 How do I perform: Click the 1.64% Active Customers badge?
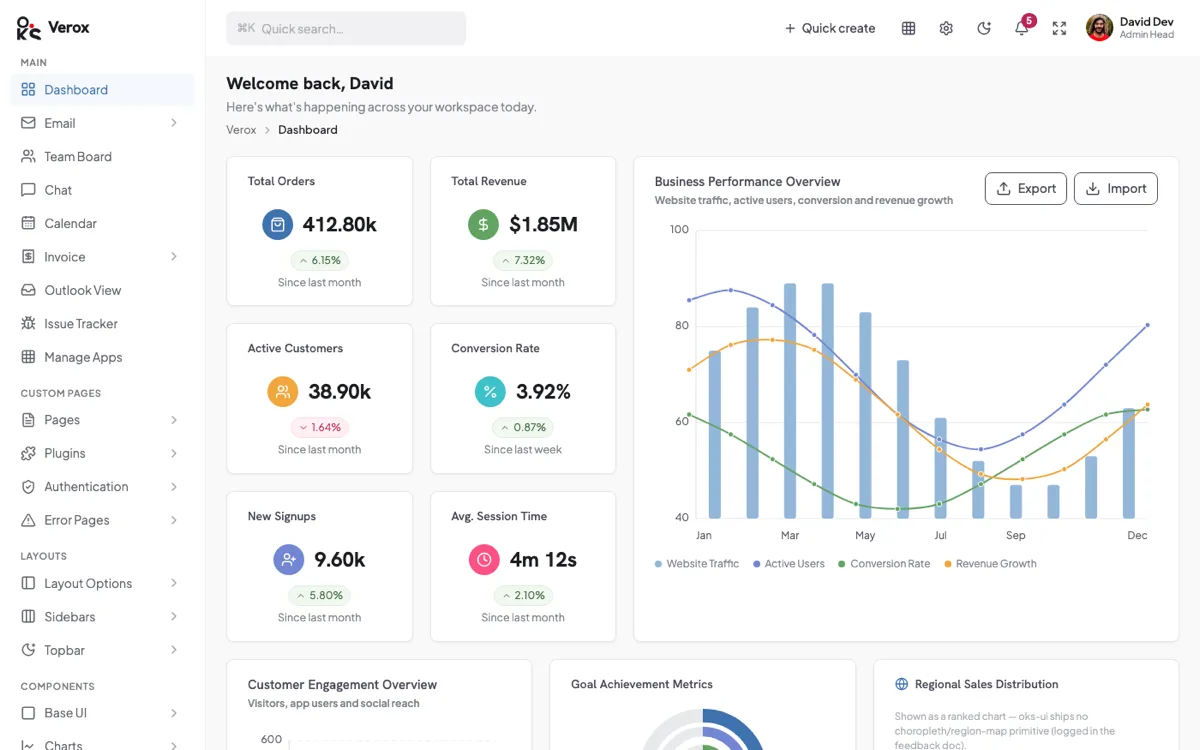pos(319,427)
